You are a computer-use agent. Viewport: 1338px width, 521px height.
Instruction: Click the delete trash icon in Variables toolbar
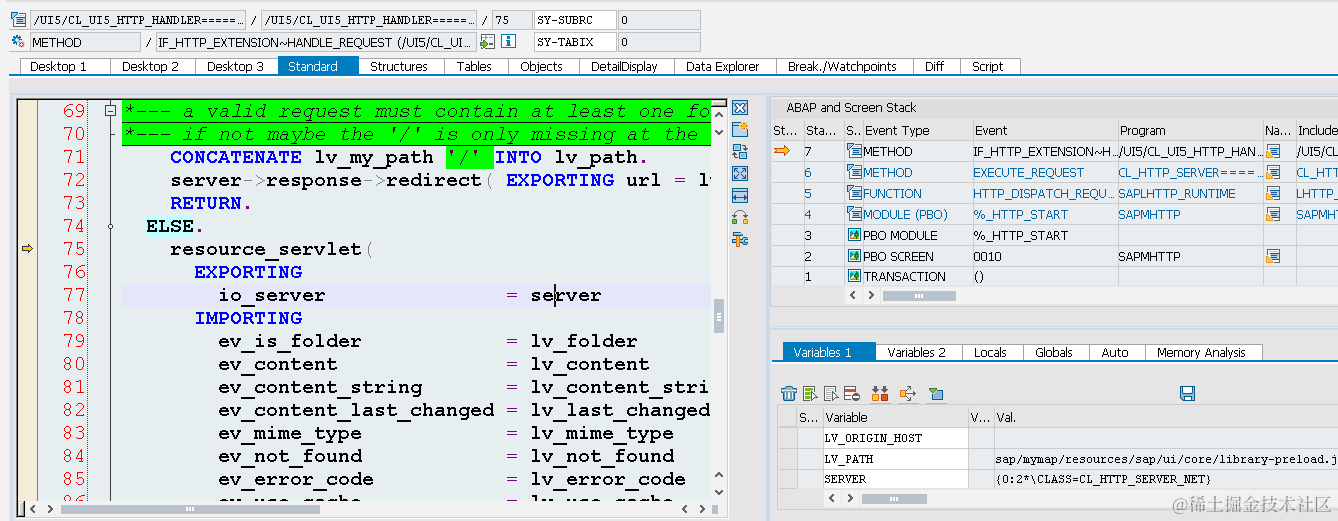[x=789, y=394]
